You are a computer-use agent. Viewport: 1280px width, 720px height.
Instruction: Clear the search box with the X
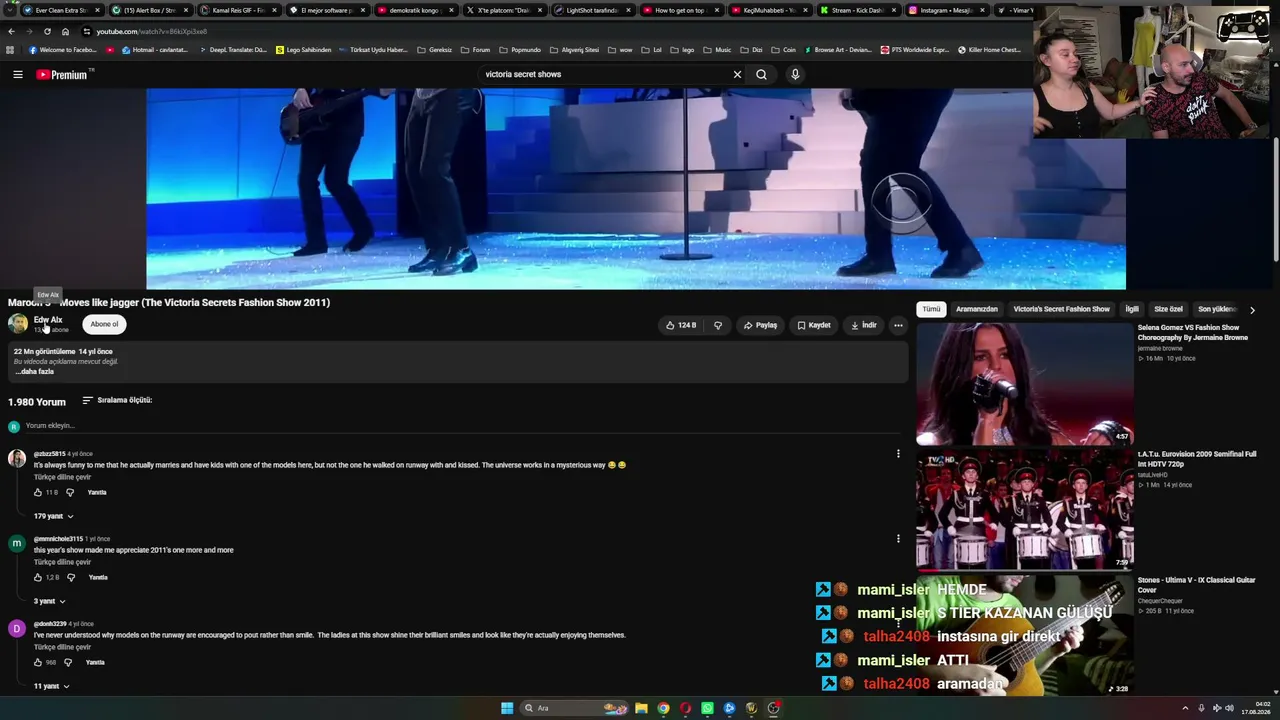(x=737, y=74)
